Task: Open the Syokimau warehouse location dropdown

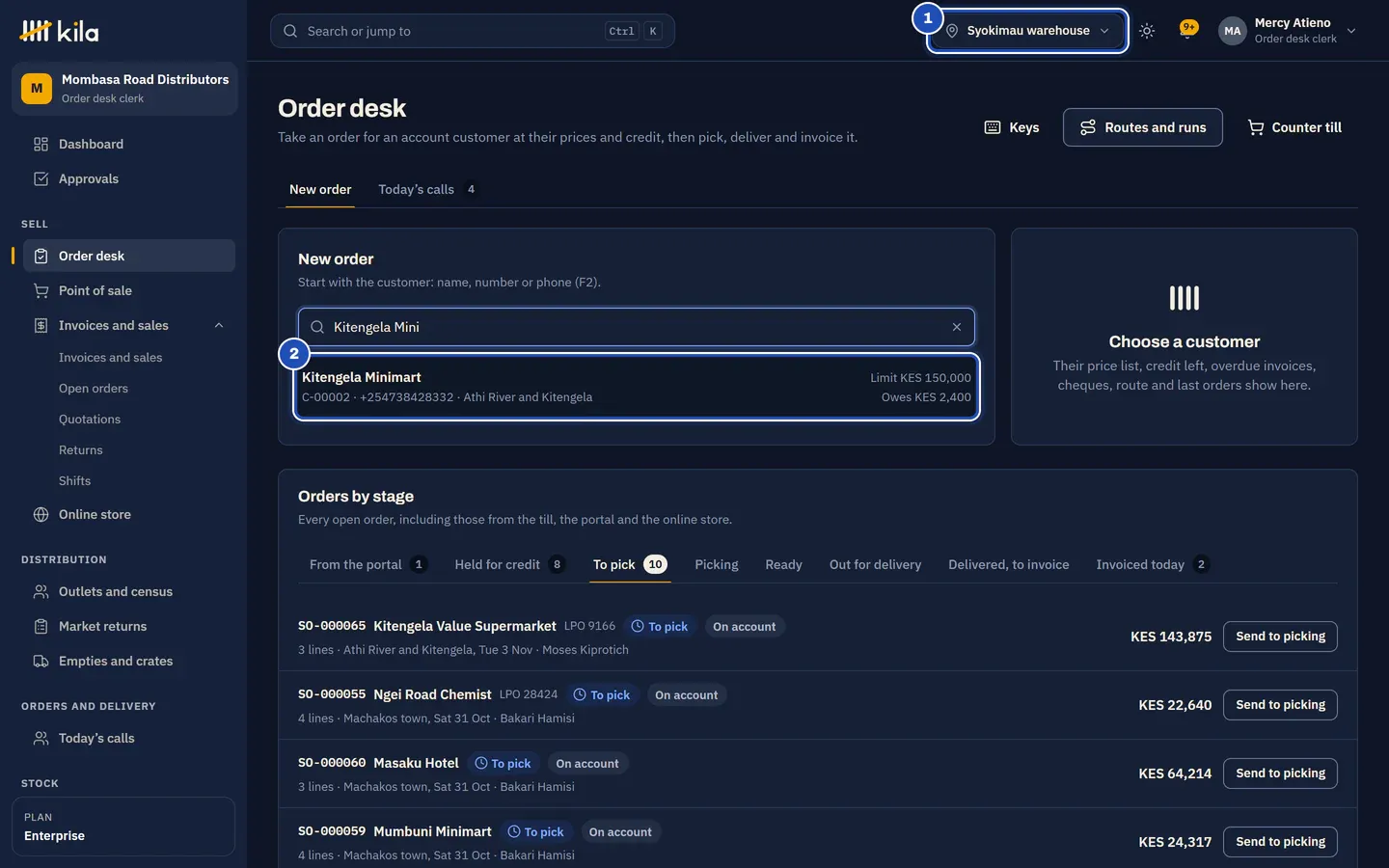Action: pyautogui.click(x=1028, y=31)
